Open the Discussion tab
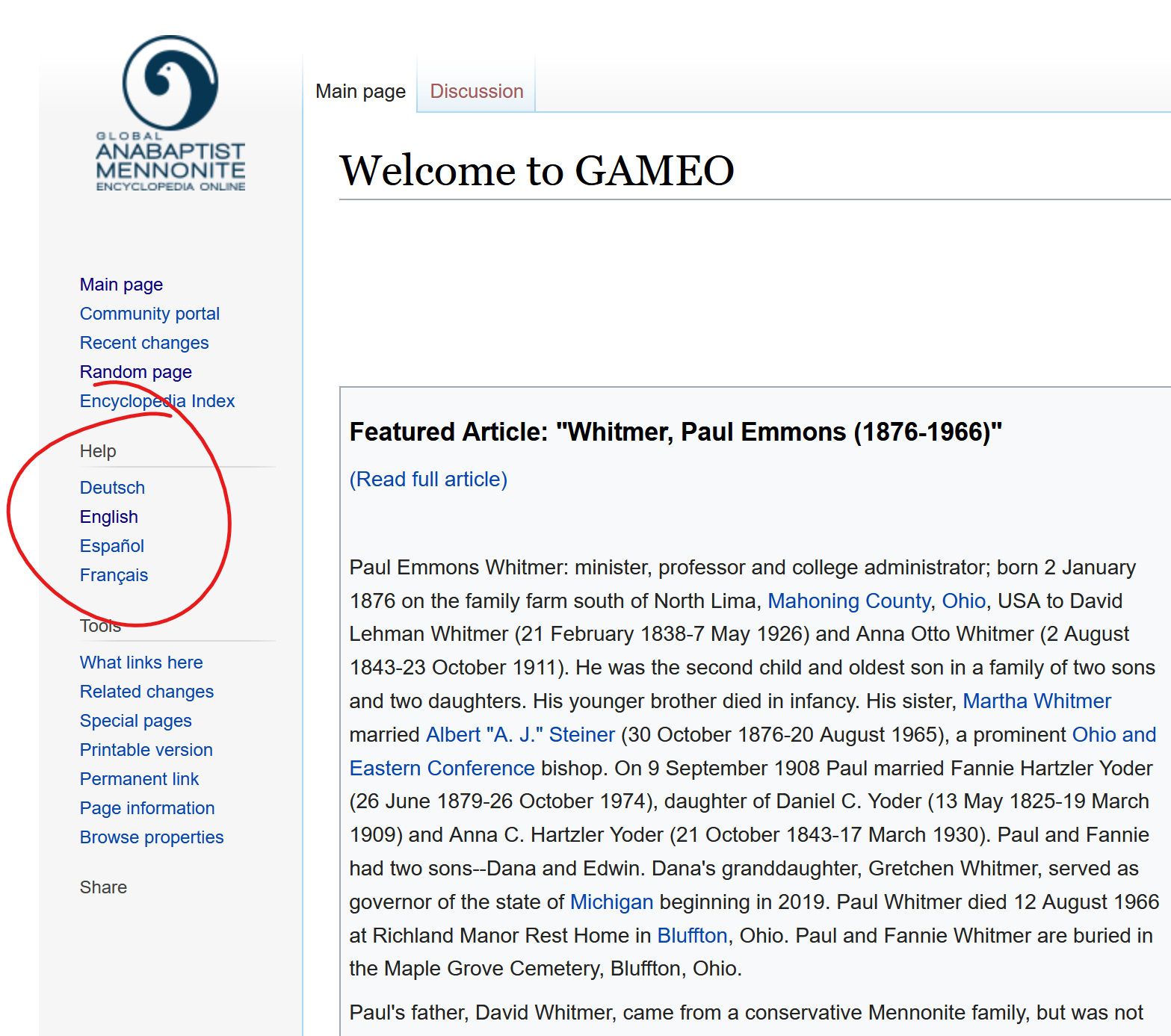The width and height of the screenshot is (1171, 1036). pos(476,91)
